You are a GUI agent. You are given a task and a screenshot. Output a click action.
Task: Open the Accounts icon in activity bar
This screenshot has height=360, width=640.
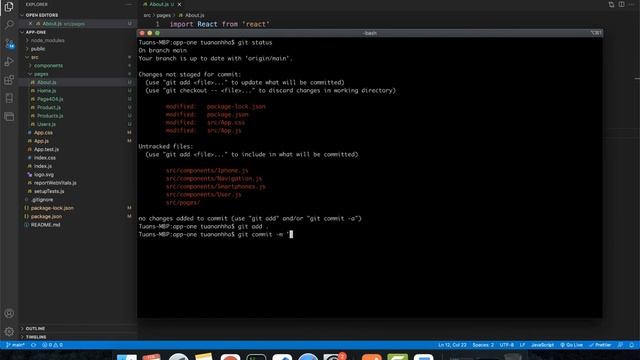[x=9, y=313]
